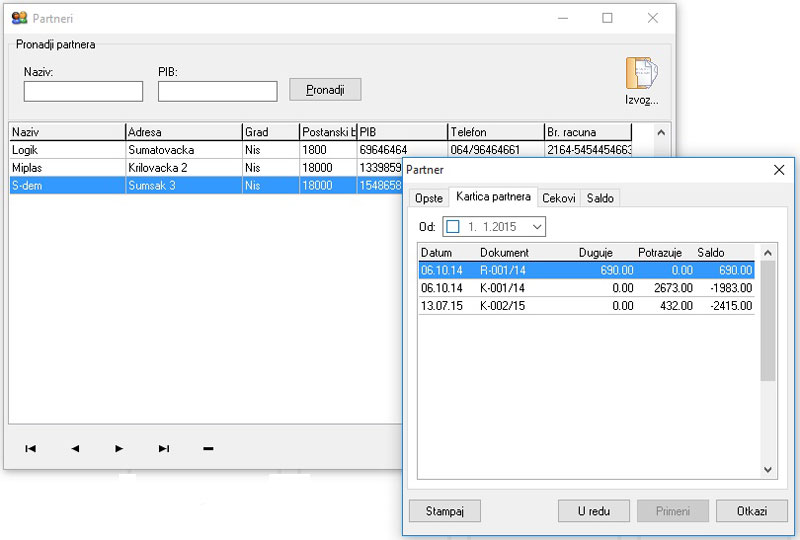The image size is (800, 540).
Task: Select document row K-001/14
Action: click(x=586, y=288)
